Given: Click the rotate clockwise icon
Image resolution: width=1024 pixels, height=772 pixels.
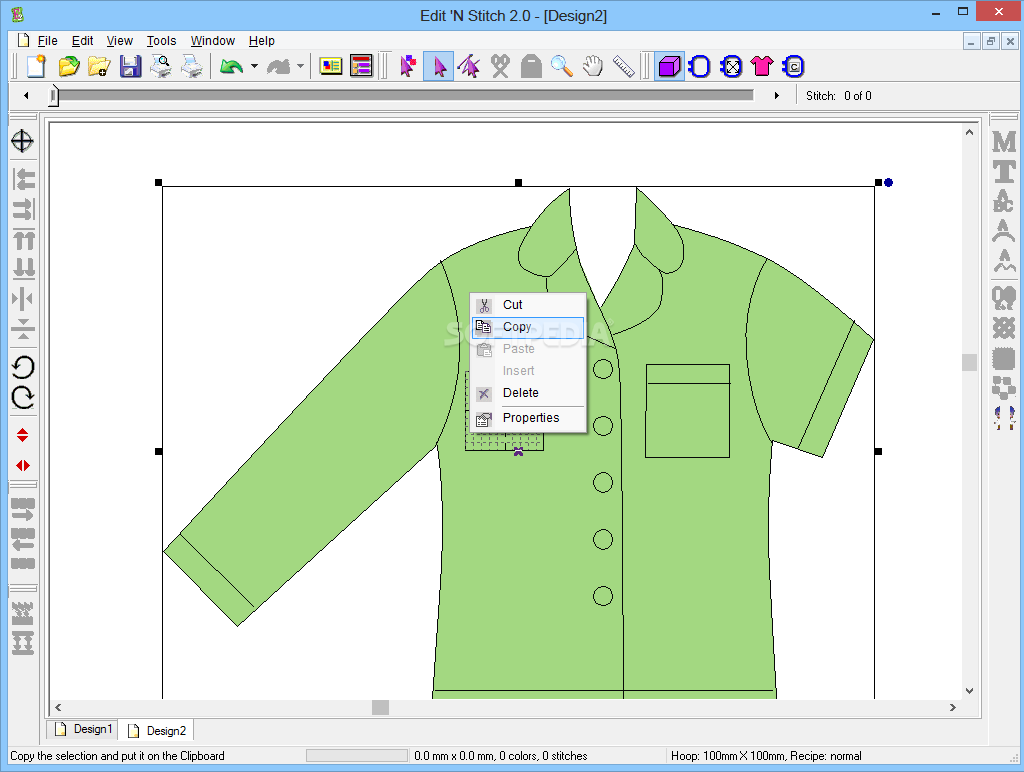Looking at the screenshot, I should coord(23,397).
